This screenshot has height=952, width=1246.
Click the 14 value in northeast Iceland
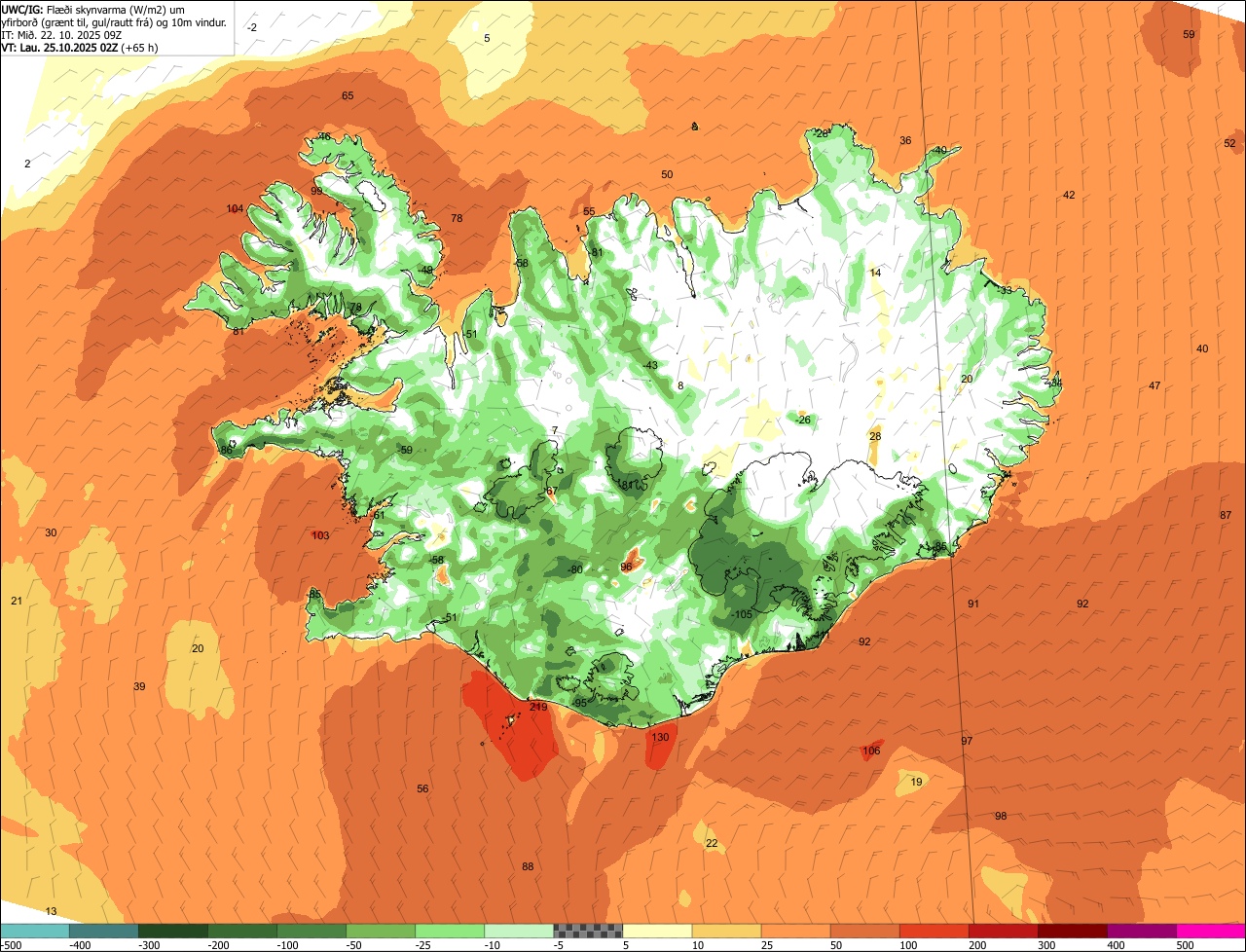[875, 274]
